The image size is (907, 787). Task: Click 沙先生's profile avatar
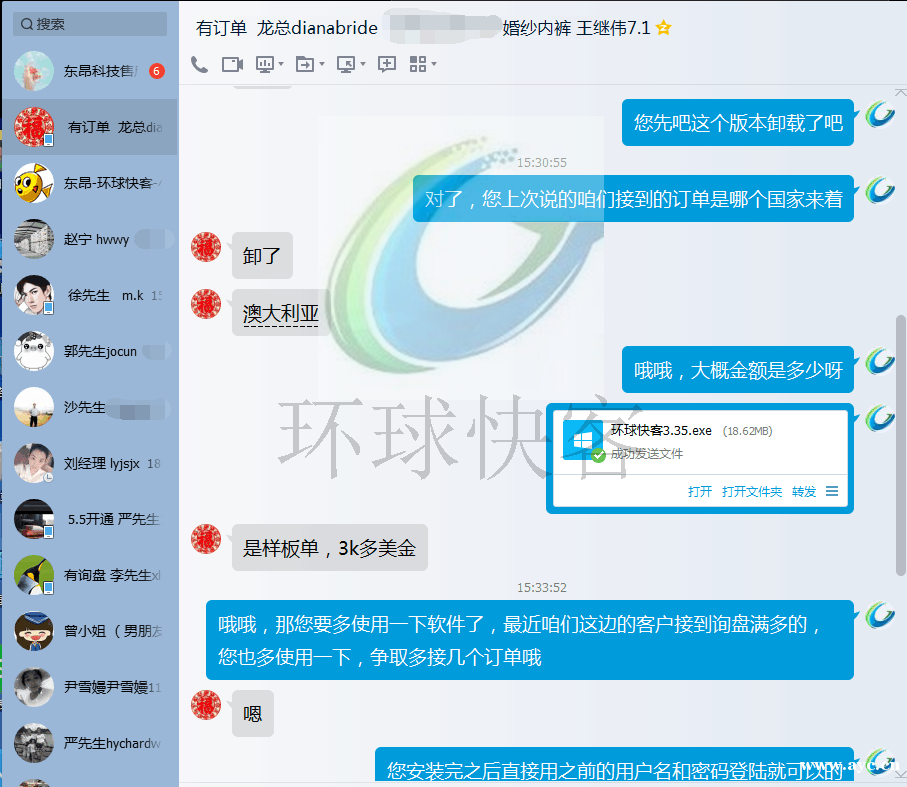(33, 407)
